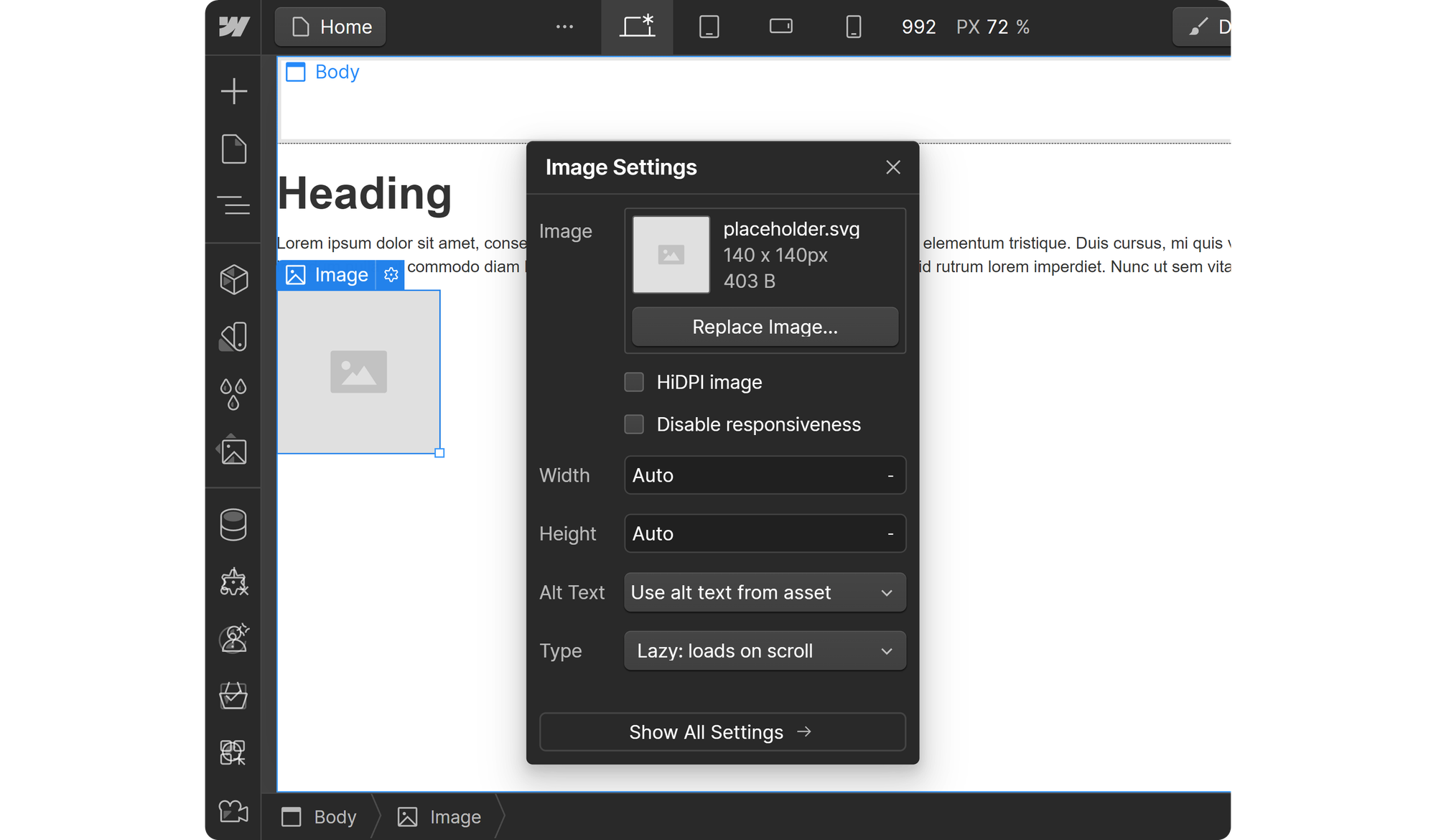The width and height of the screenshot is (1436, 840).
Task: Open the breakpoints overflow menu
Action: (564, 27)
